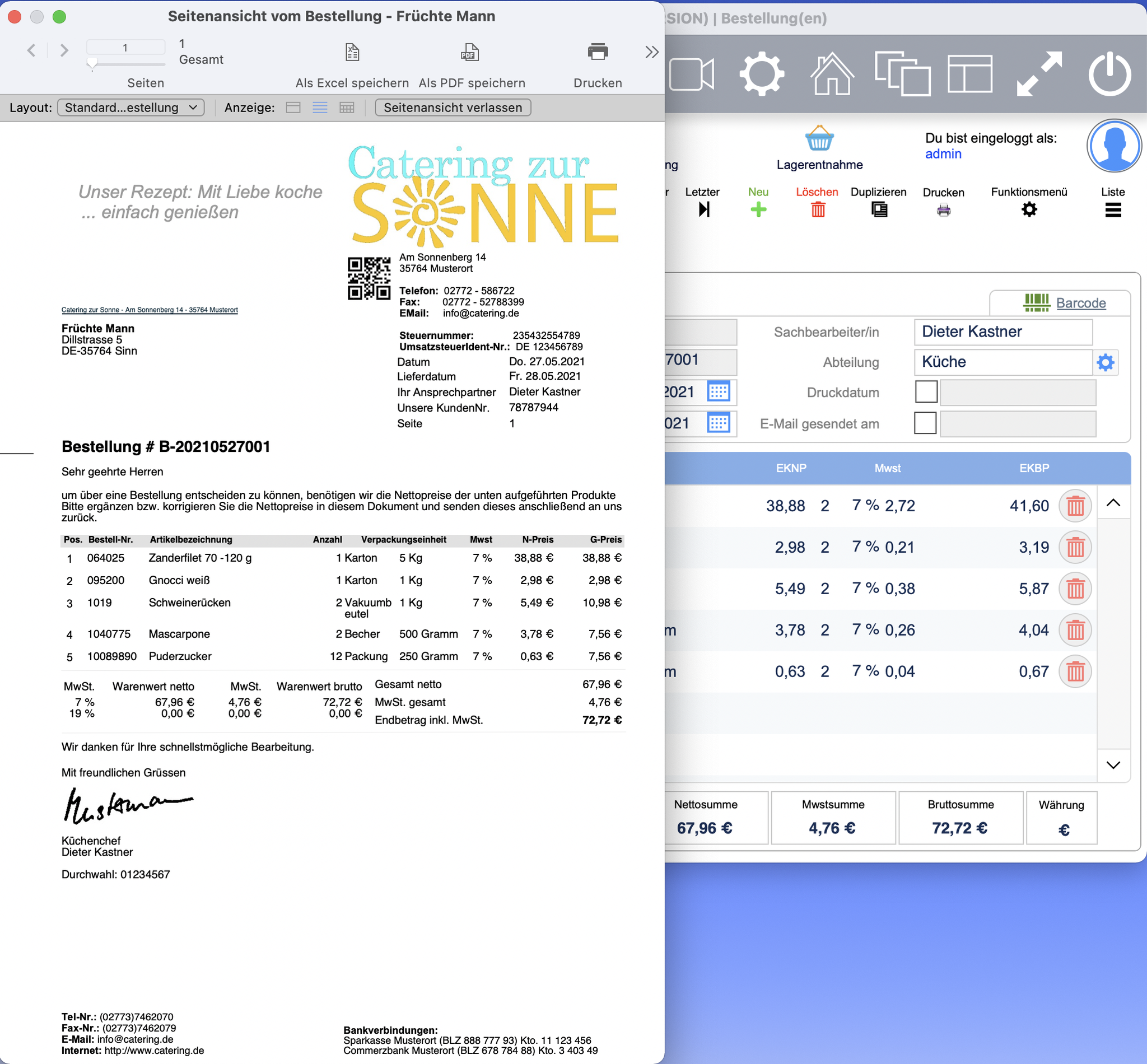
Task: Open lower calendar picker icon
Action: [718, 423]
